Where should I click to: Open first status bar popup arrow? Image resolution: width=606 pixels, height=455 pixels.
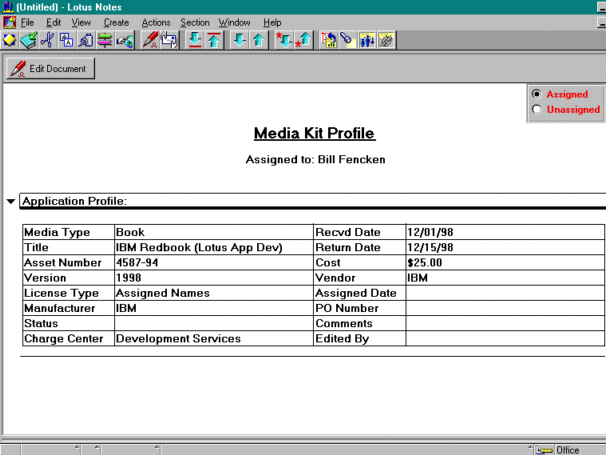point(77,448)
